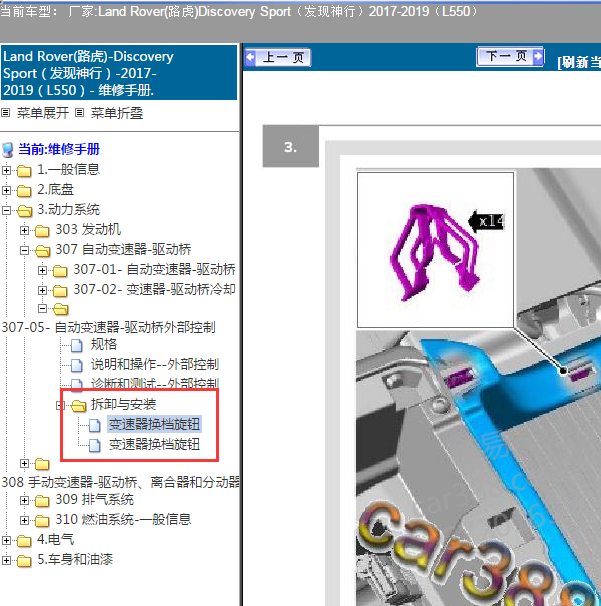Collapse all menus via 菜单折叠
601x606 pixels.
click(117, 113)
